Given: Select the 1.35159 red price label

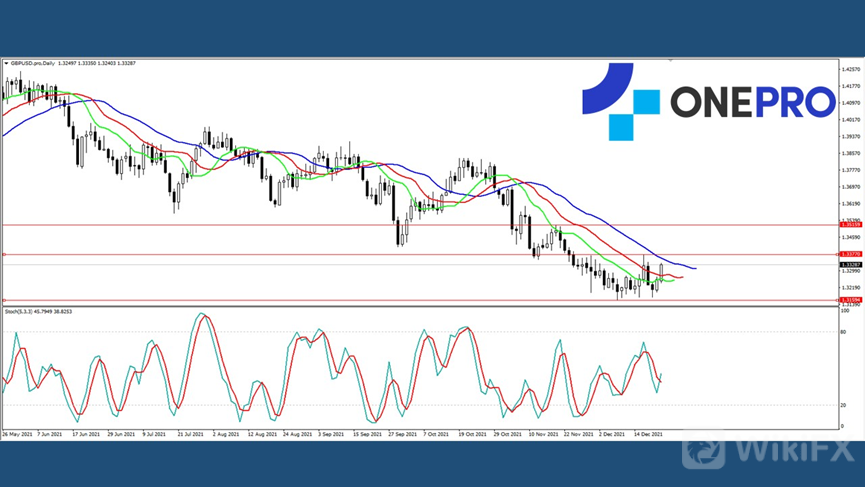Looking at the screenshot, I should pyautogui.click(x=850, y=225).
